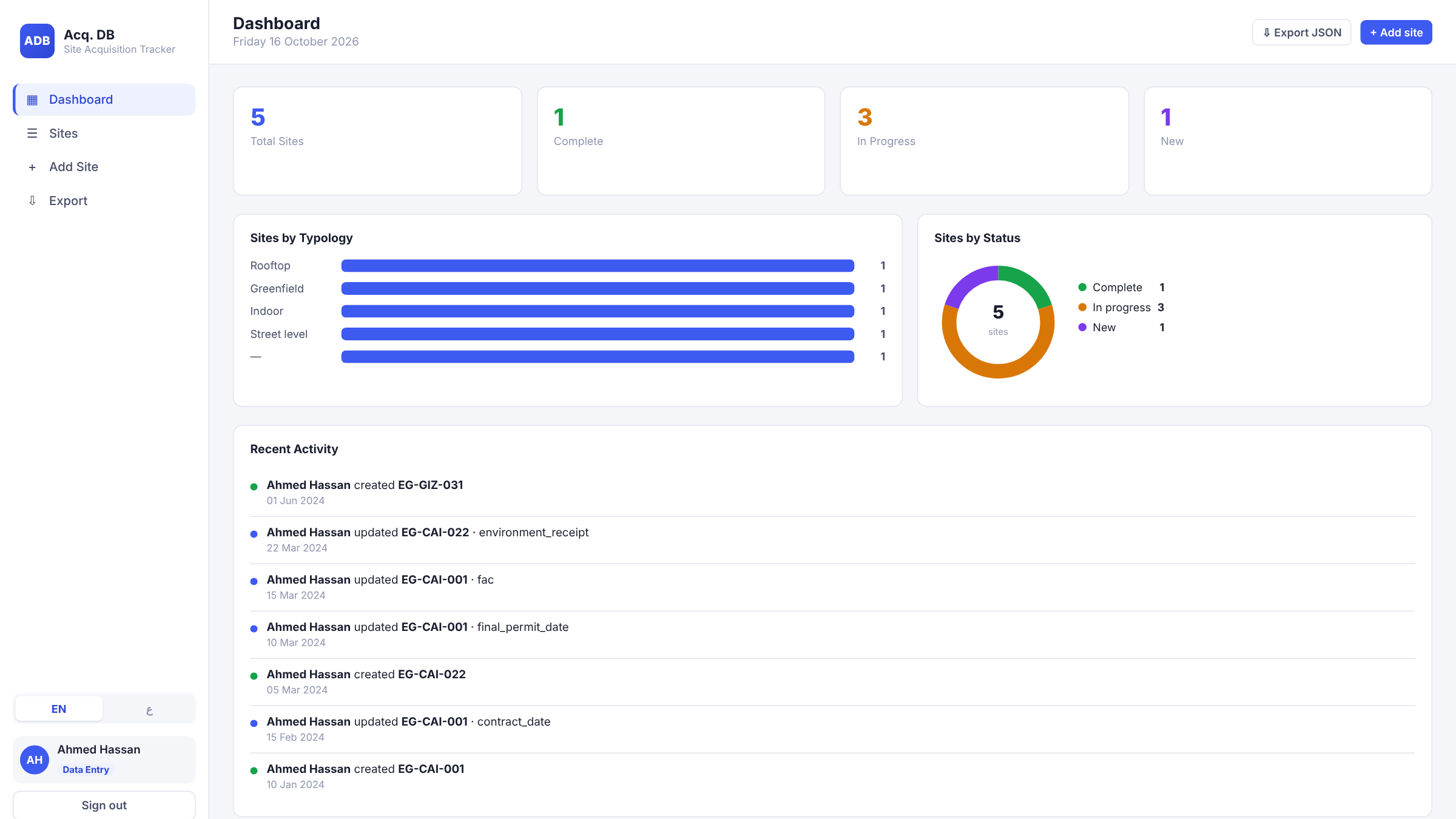Open the New stat card
Screen dimensions: 1456x819
pos(1288,141)
